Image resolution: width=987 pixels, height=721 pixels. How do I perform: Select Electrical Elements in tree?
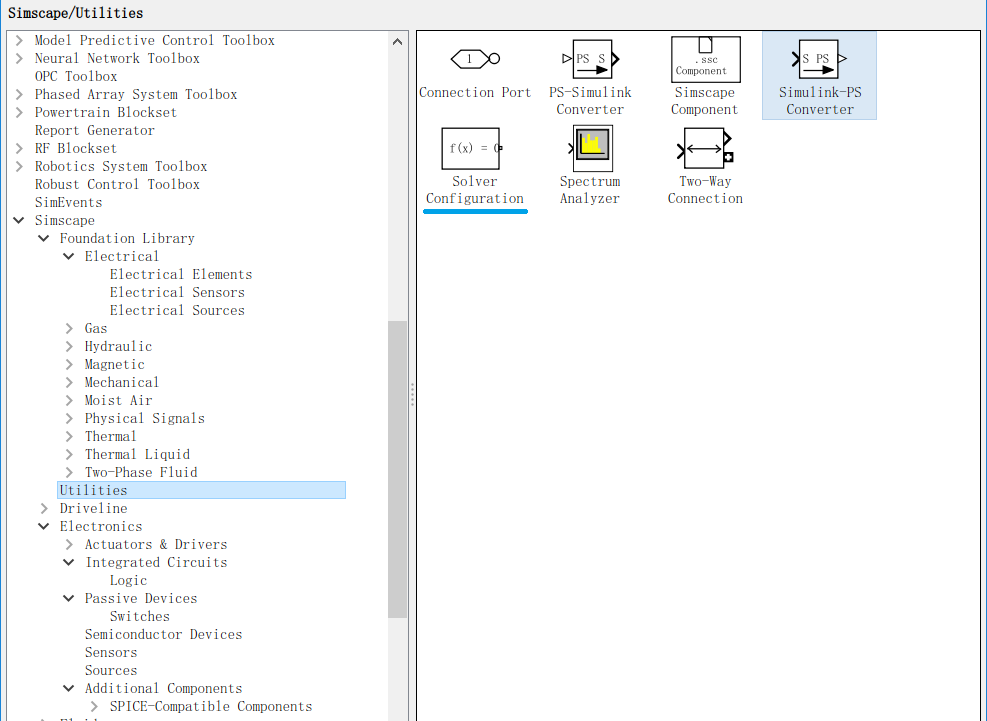tap(181, 275)
